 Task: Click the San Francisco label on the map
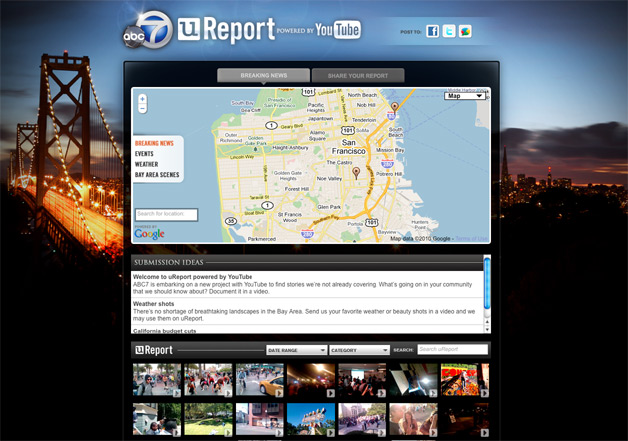[348, 147]
